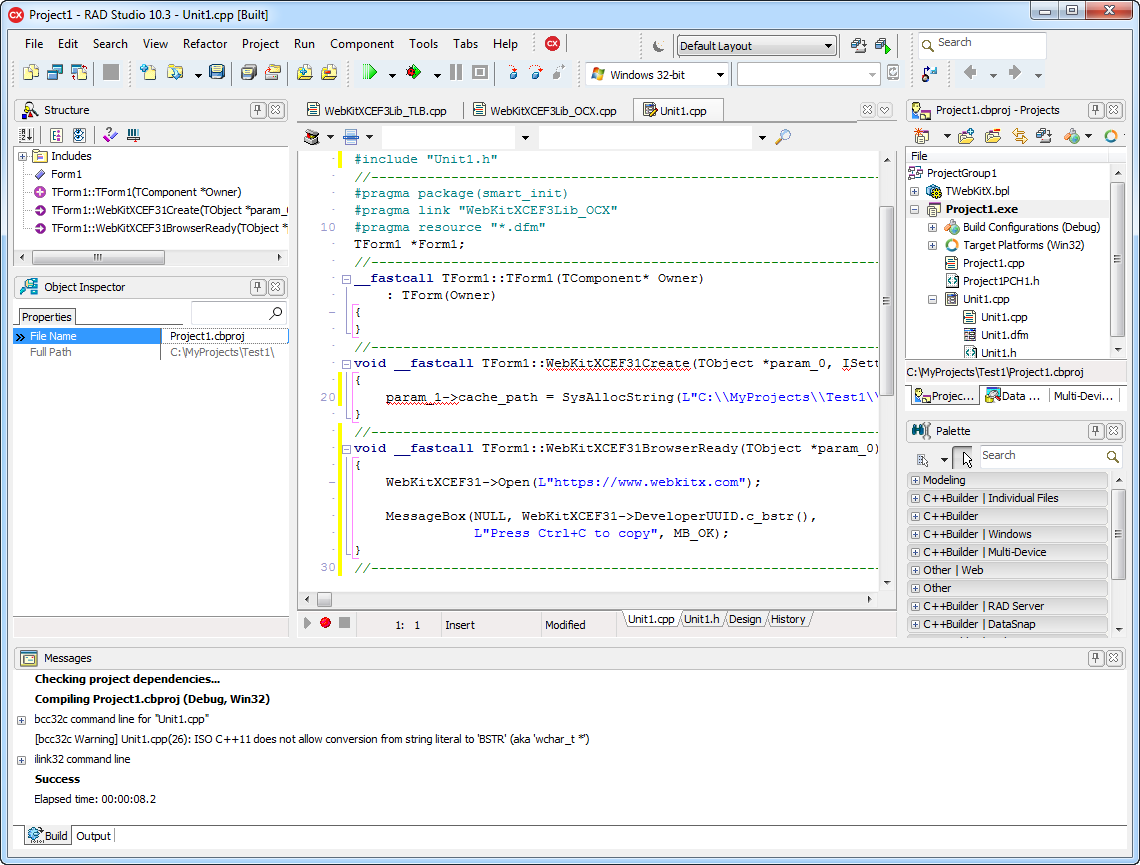Expand the C++Builder | Windows palette category
This screenshot has height=865, width=1140.
pyautogui.click(x=915, y=534)
